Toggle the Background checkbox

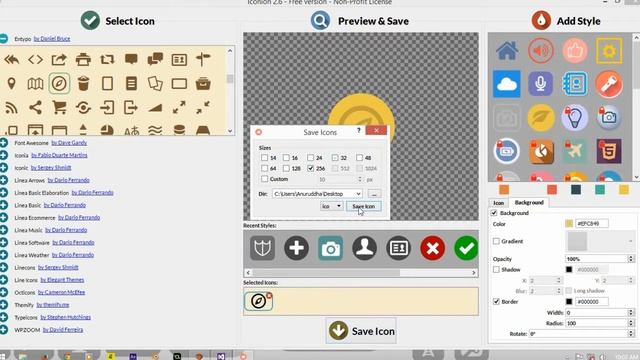[494, 213]
